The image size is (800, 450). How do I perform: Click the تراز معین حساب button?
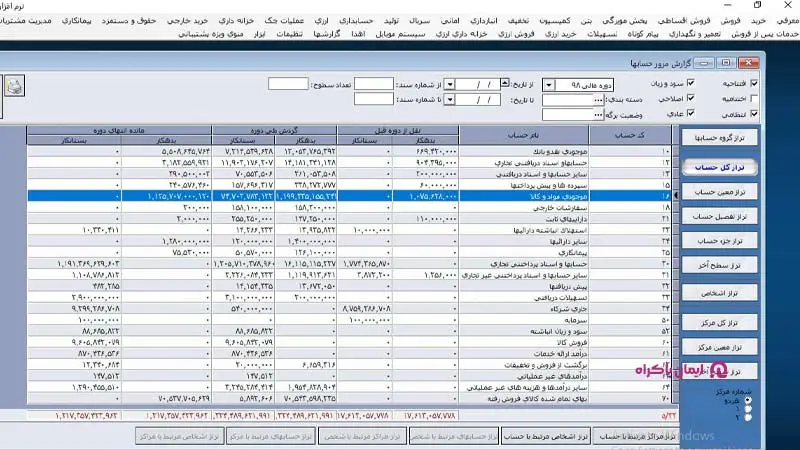(719, 192)
